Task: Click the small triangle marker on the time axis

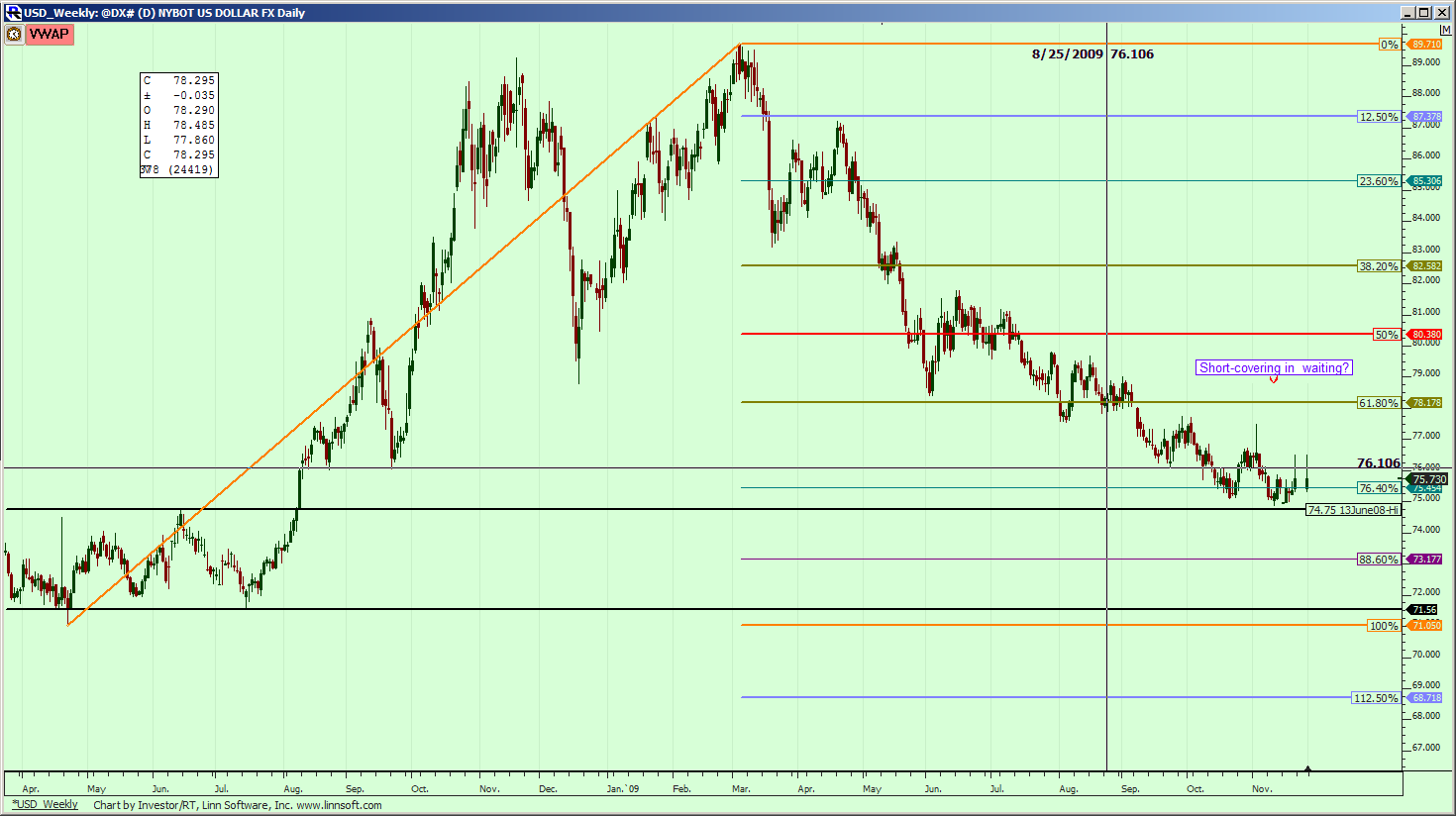Action: 1308,768
